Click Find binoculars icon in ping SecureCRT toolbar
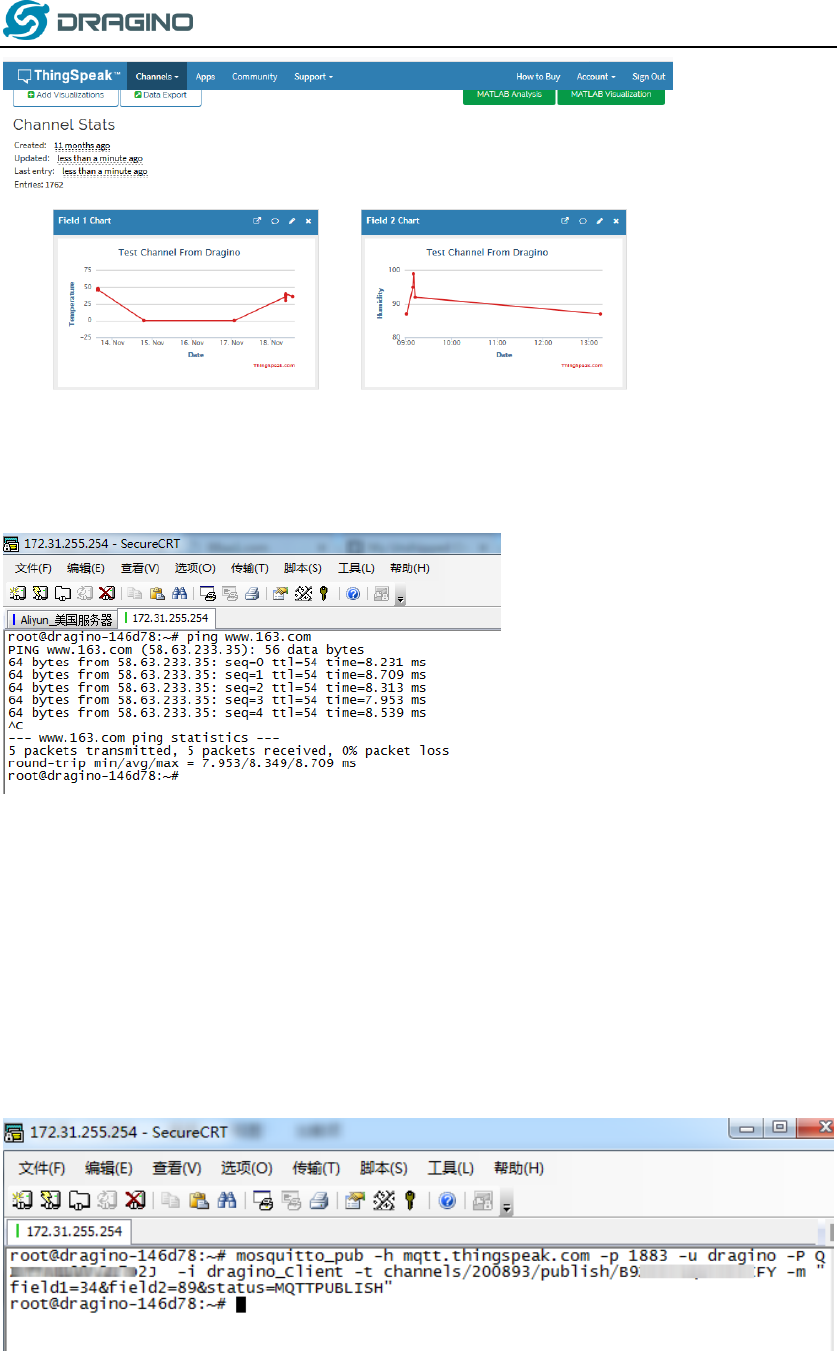The image size is (837, 1351). coord(179,593)
